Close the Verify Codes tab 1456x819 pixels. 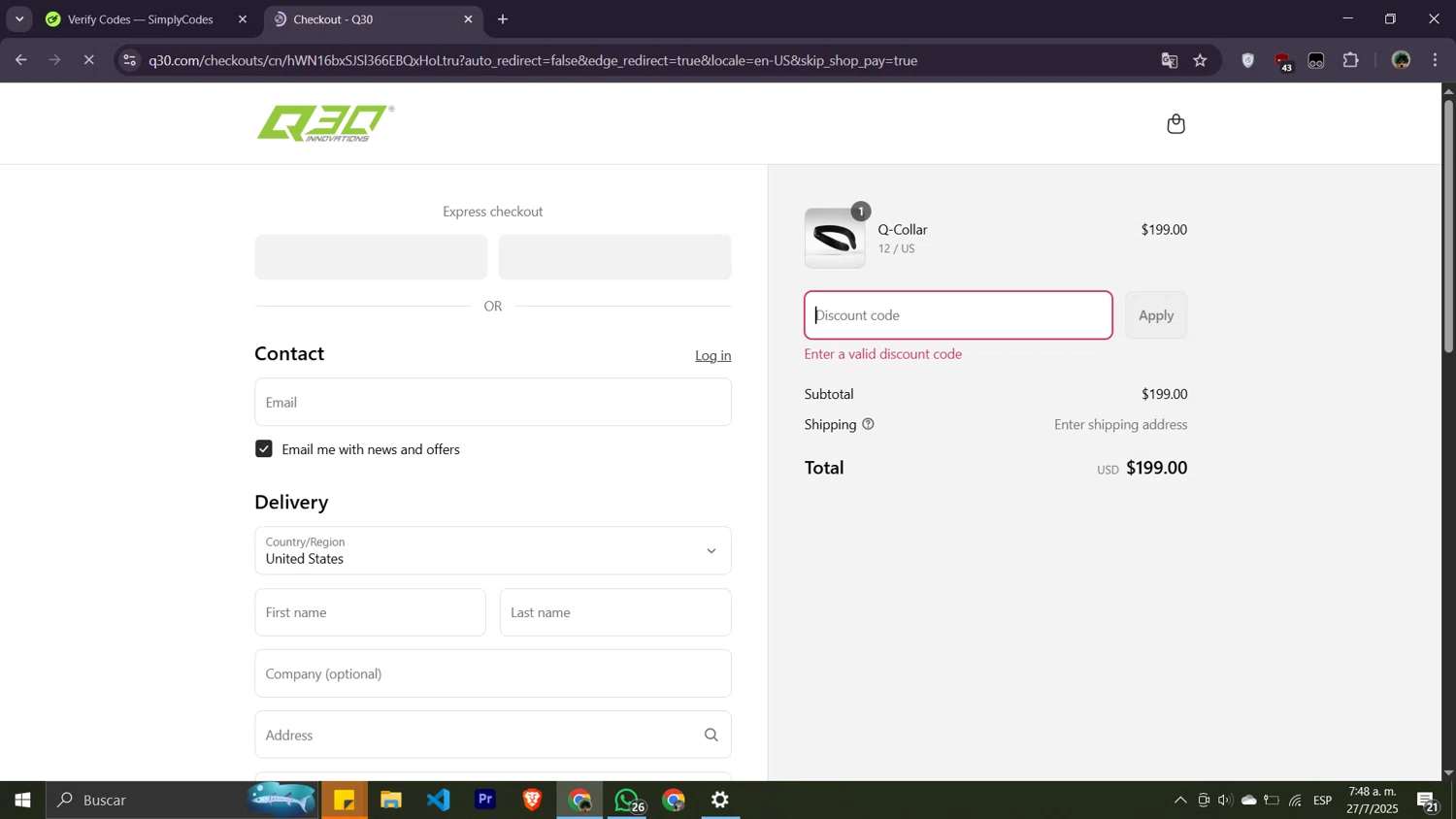pyautogui.click(x=243, y=19)
